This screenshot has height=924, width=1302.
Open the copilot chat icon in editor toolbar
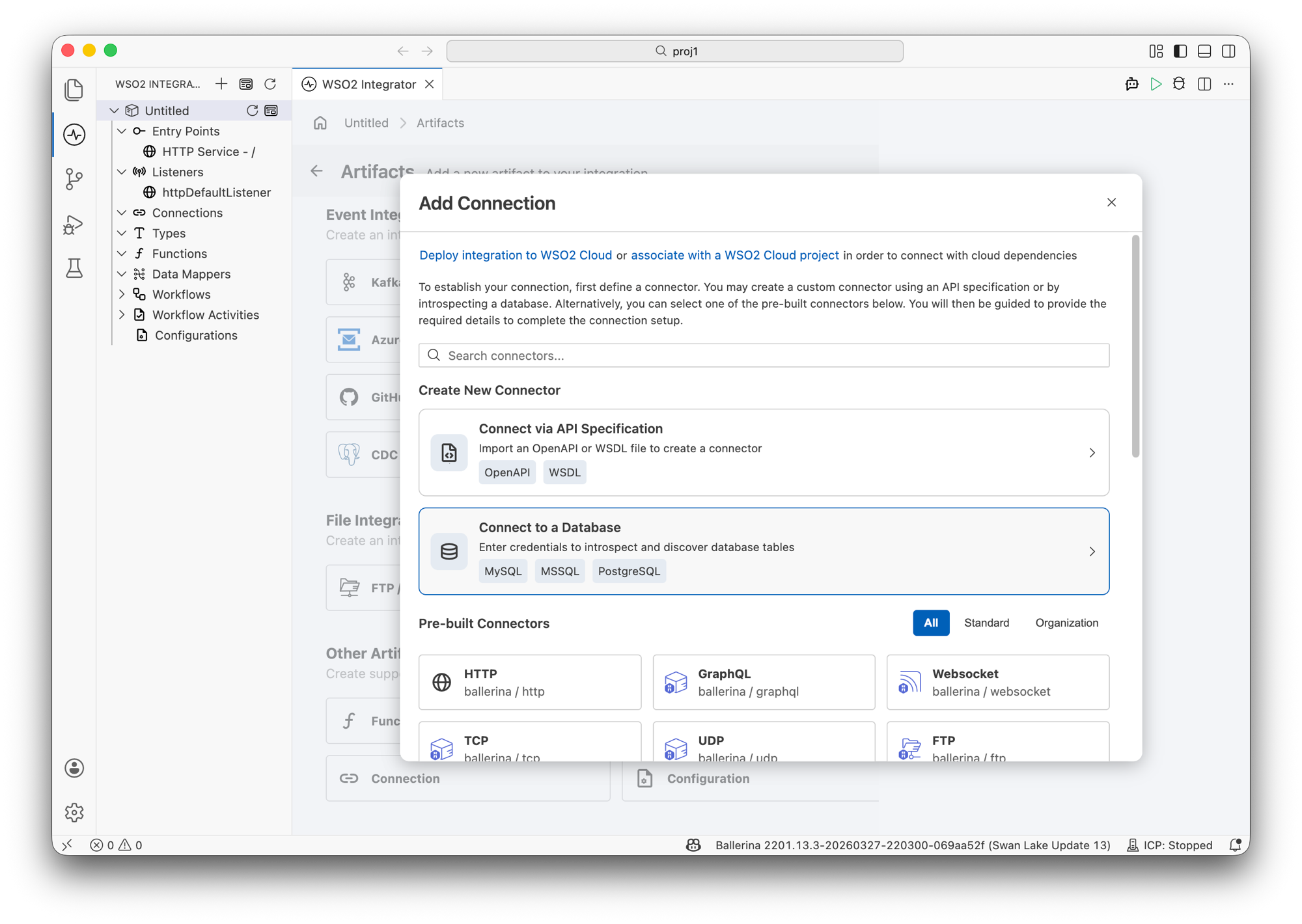(x=1132, y=84)
